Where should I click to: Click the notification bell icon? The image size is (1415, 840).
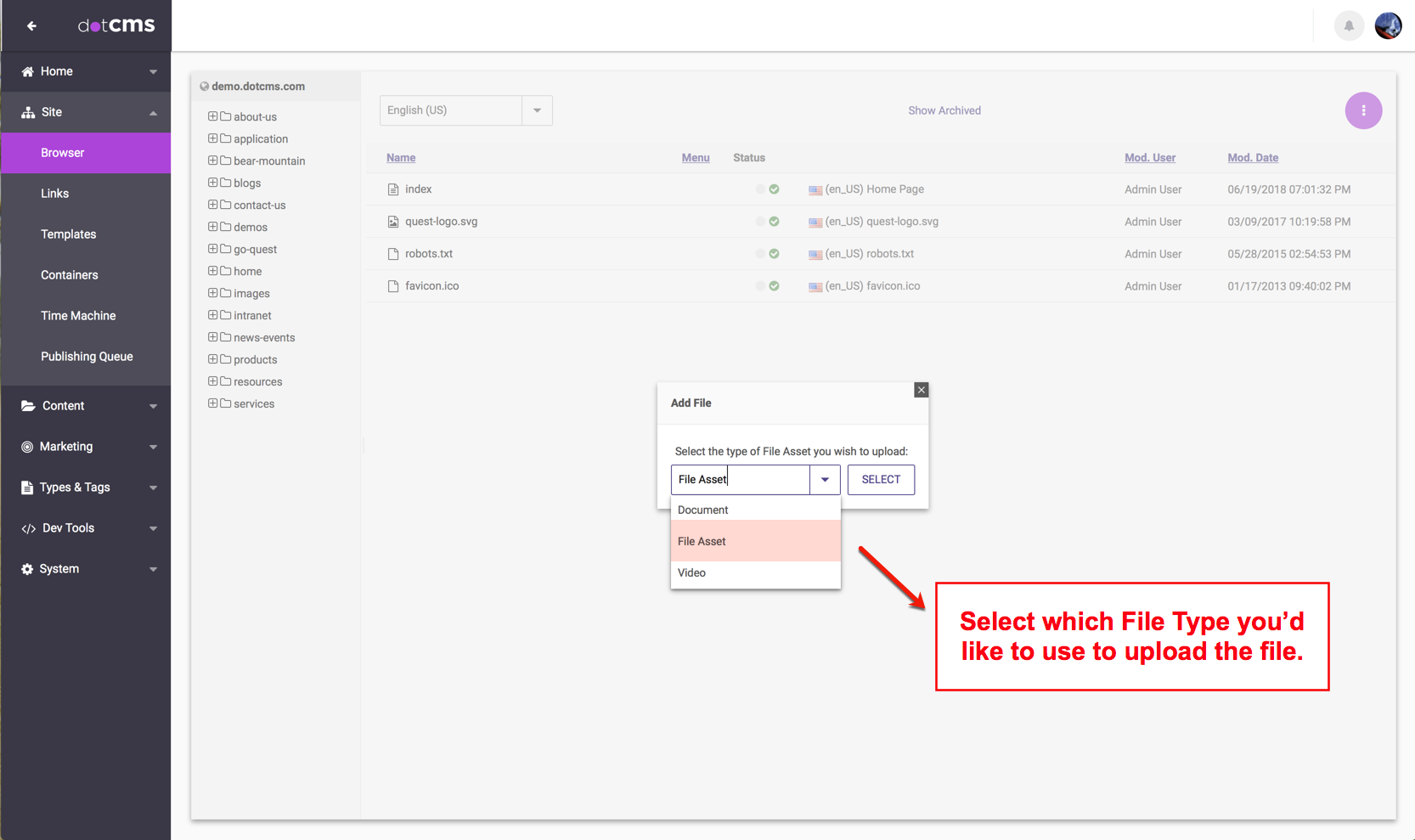point(1349,25)
